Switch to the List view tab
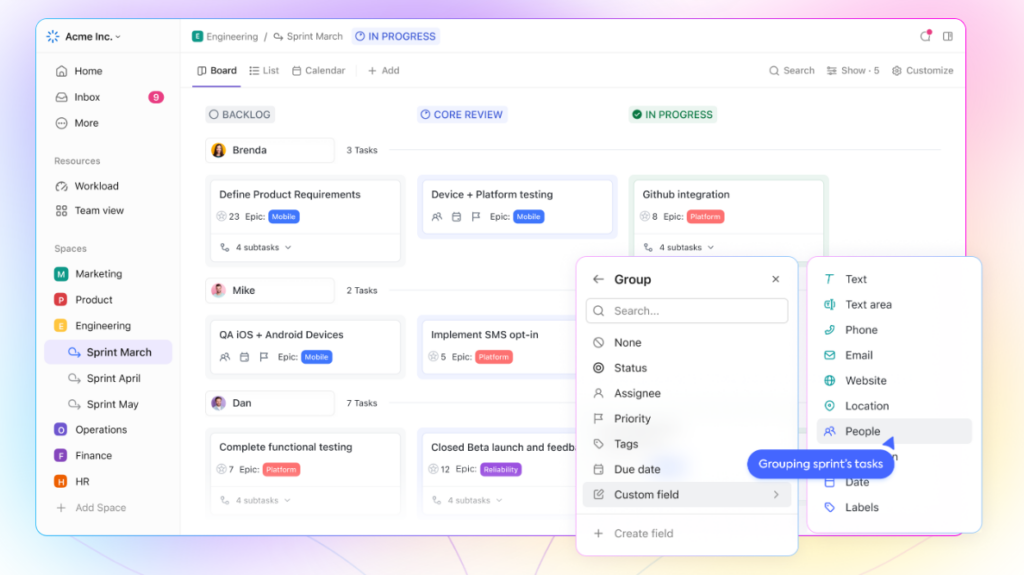This screenshot has height=575, width=1024. (x=264, y=71)
